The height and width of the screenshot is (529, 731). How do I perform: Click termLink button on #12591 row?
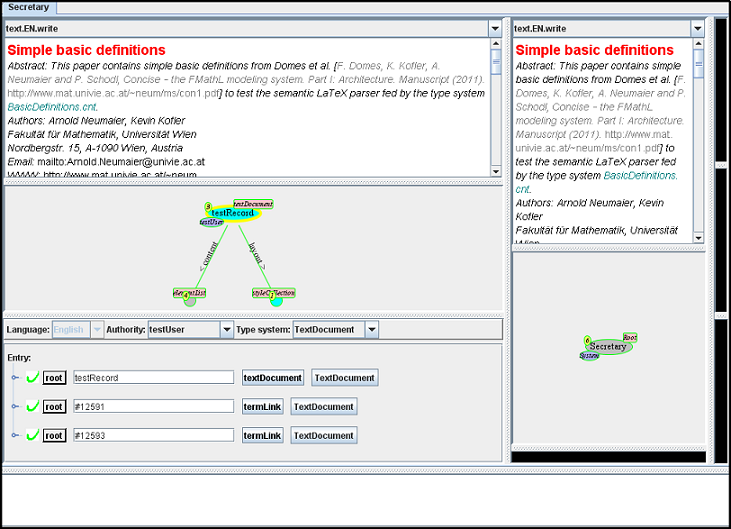262,406
